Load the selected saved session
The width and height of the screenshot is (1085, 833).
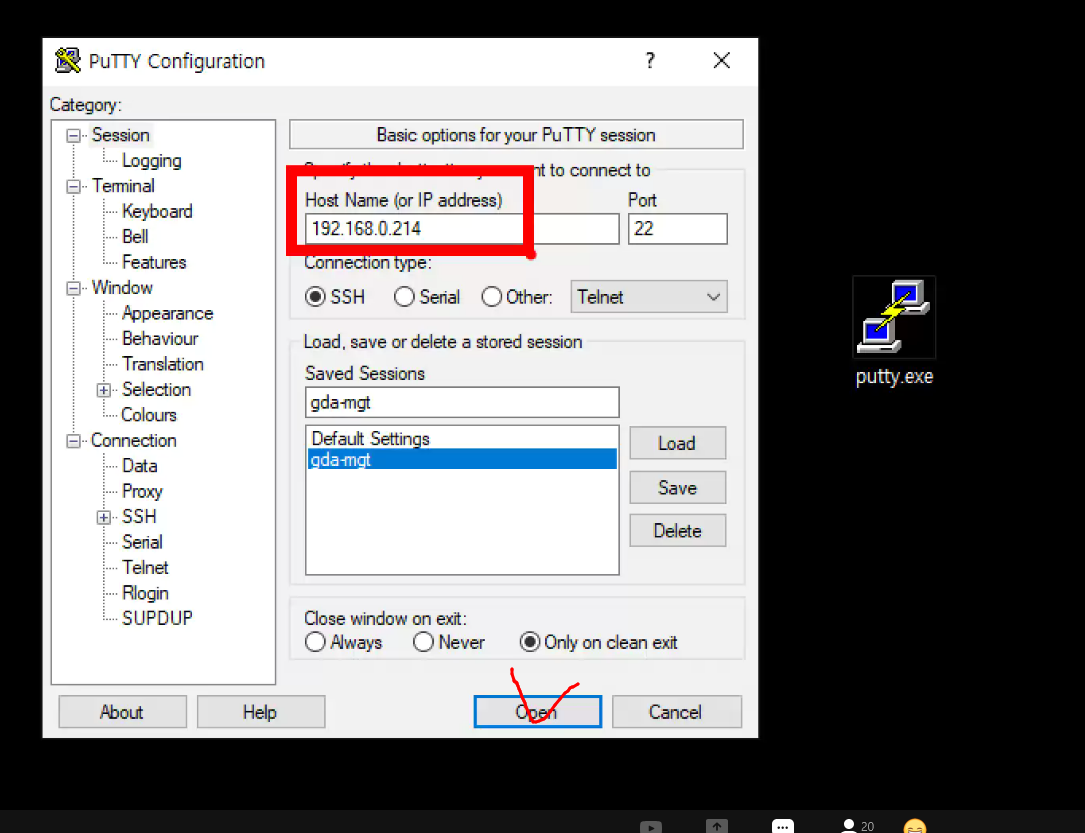coord(677,443)
